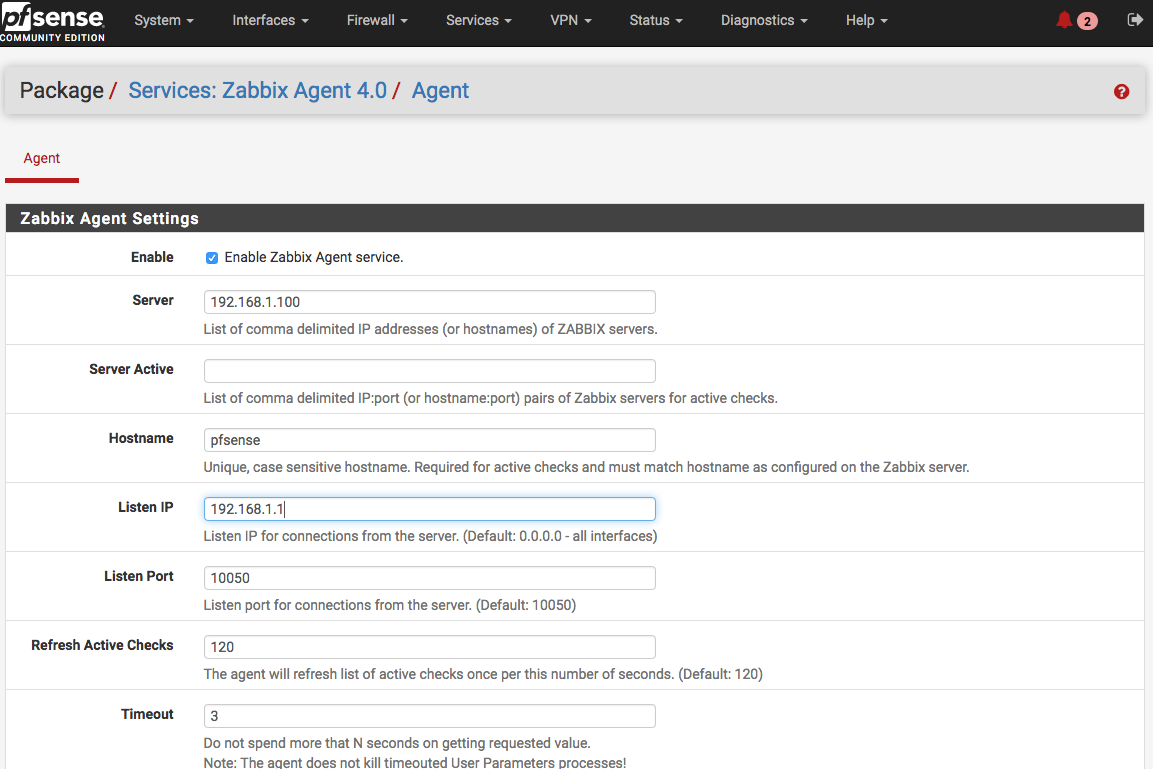Toggle Enable Zabbix Agent service checkbox
The height and width of the screenshot is (769, 1153).
point(212,258)
